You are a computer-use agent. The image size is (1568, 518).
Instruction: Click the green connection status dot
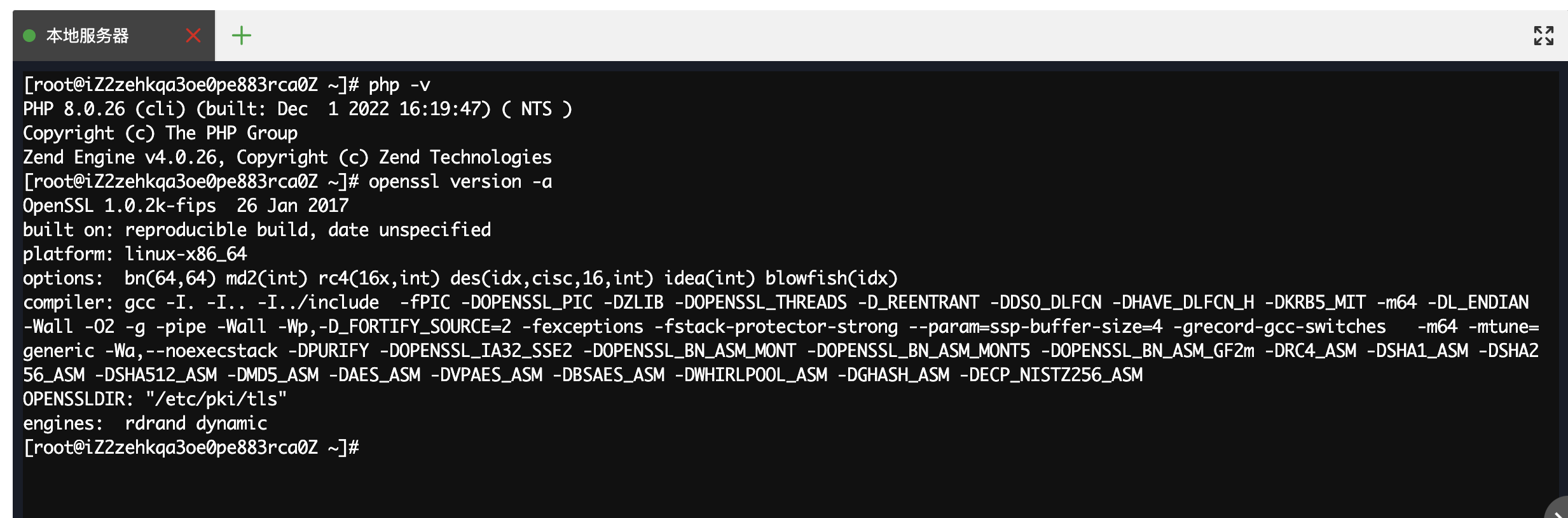pyautogui.click(x=29, y=36)
